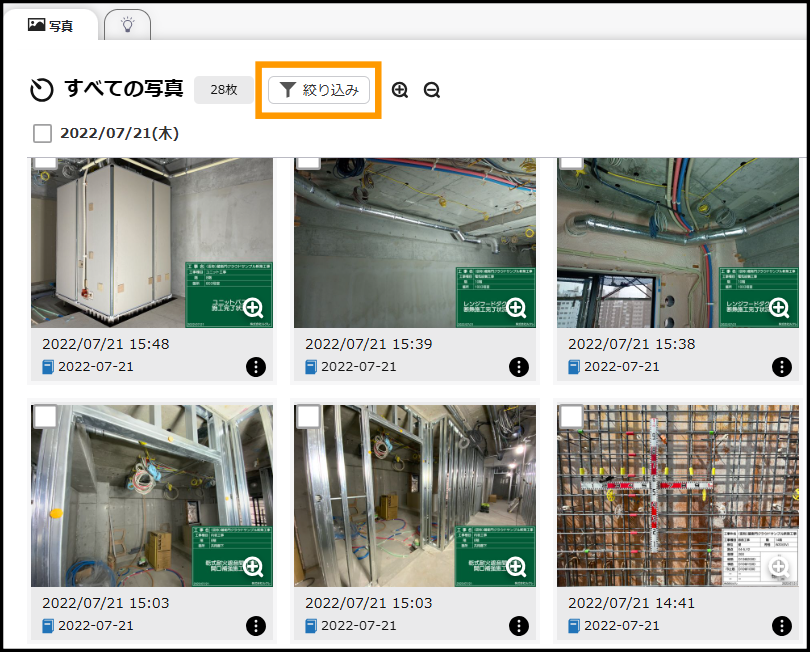Click the 28枚 photo count badge
The width and height of the screenshot is (810, 652).
(224, 90)
